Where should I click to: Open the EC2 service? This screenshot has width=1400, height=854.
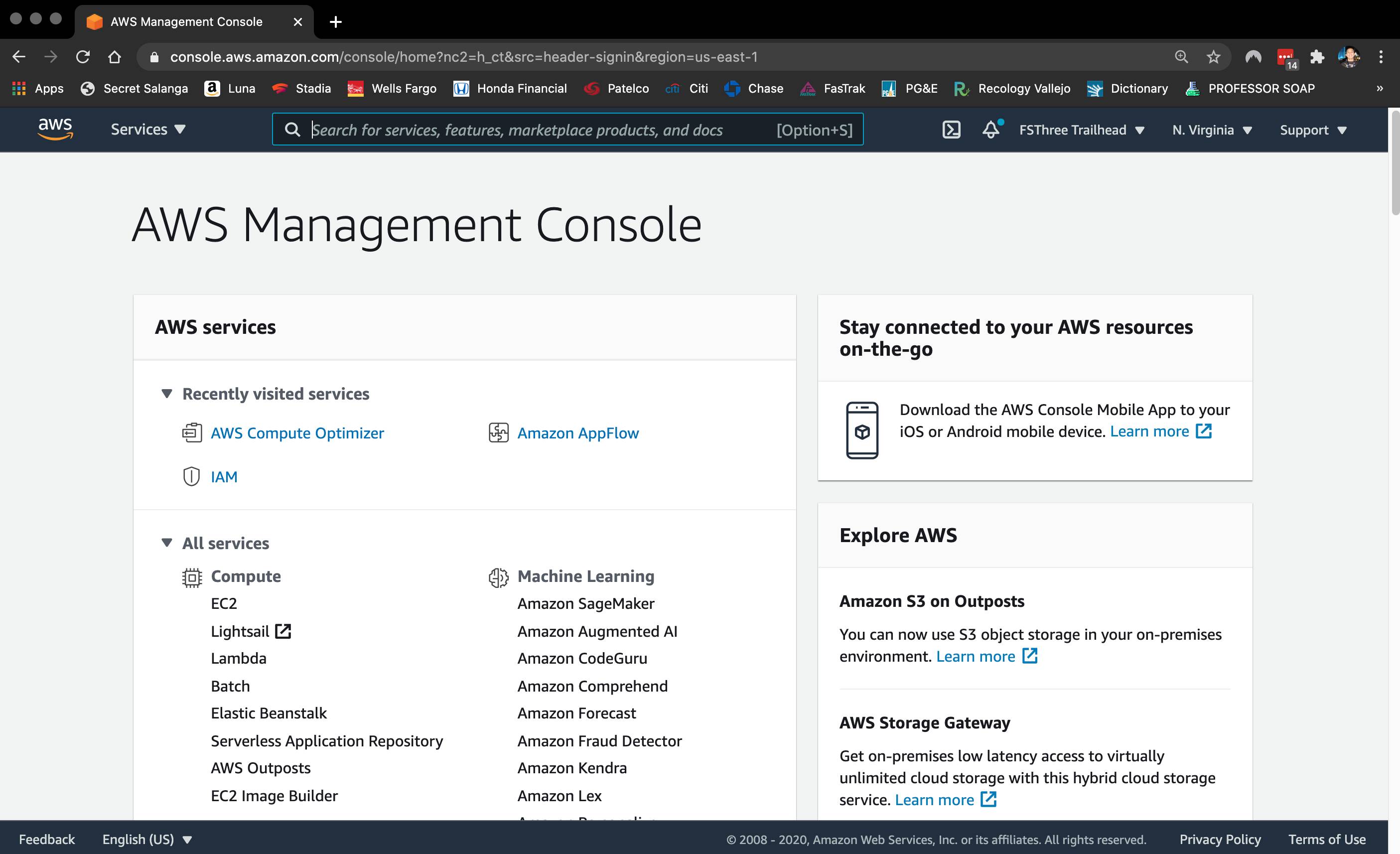(x=224, y=603)
